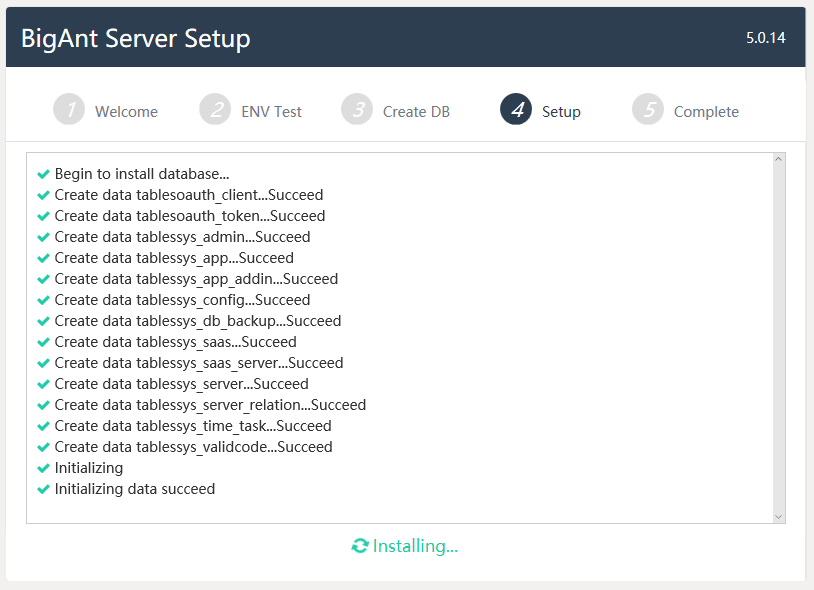Click 'Create data tablessys_admin...Succeed' line

(x=182, y=237)
